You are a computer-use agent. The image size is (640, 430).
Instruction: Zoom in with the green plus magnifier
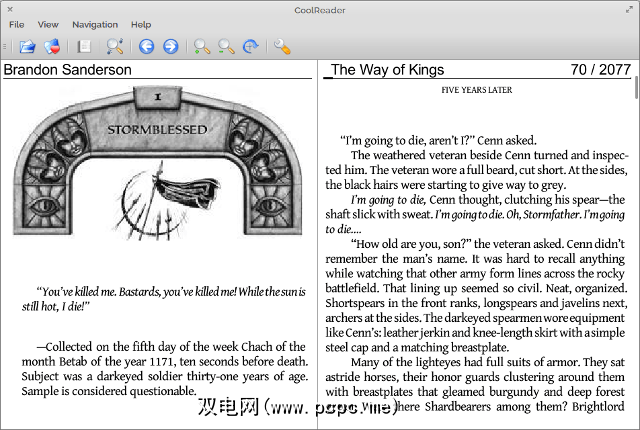(x=202, y=47)
